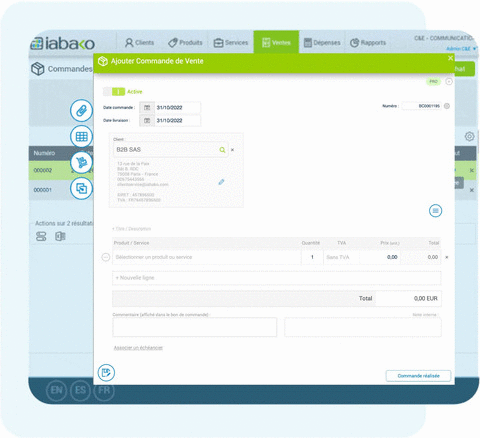Click the Date commande field
The height and width of the screenshot is (438, 480).
pos(178,108)
